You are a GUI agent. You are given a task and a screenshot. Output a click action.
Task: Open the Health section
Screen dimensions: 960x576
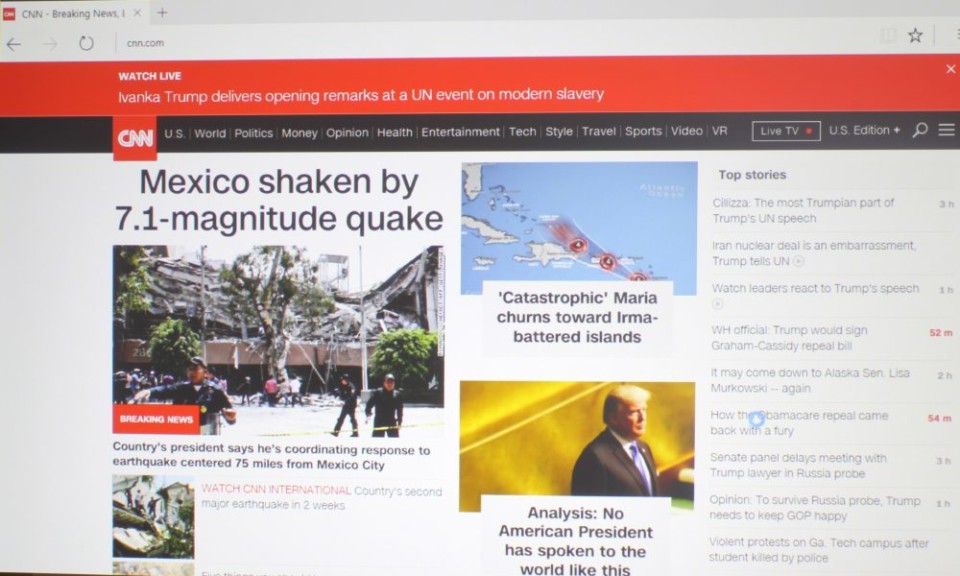click(394, 132)
